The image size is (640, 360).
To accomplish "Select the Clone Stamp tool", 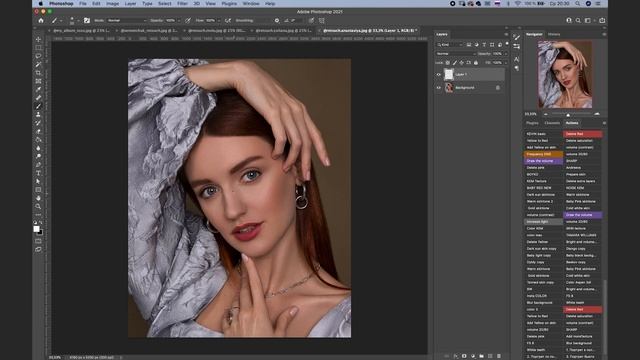I will click(38, 115).
